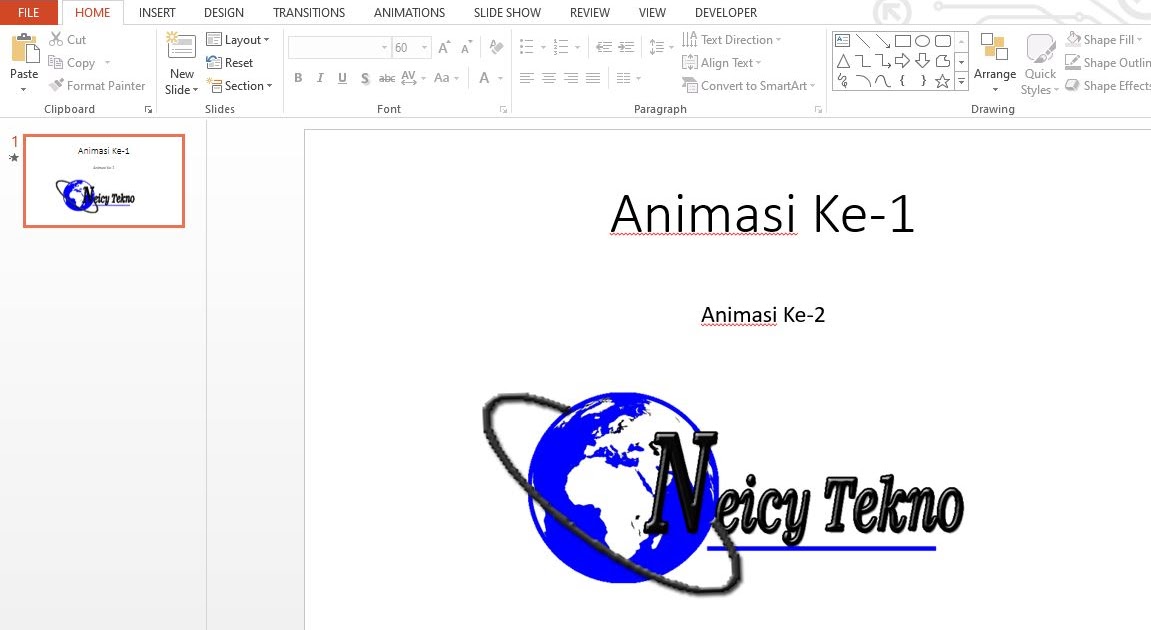Click the Arrange button
The width and height of the screenshot is (1151, 630).
click(x=994, y=62)
